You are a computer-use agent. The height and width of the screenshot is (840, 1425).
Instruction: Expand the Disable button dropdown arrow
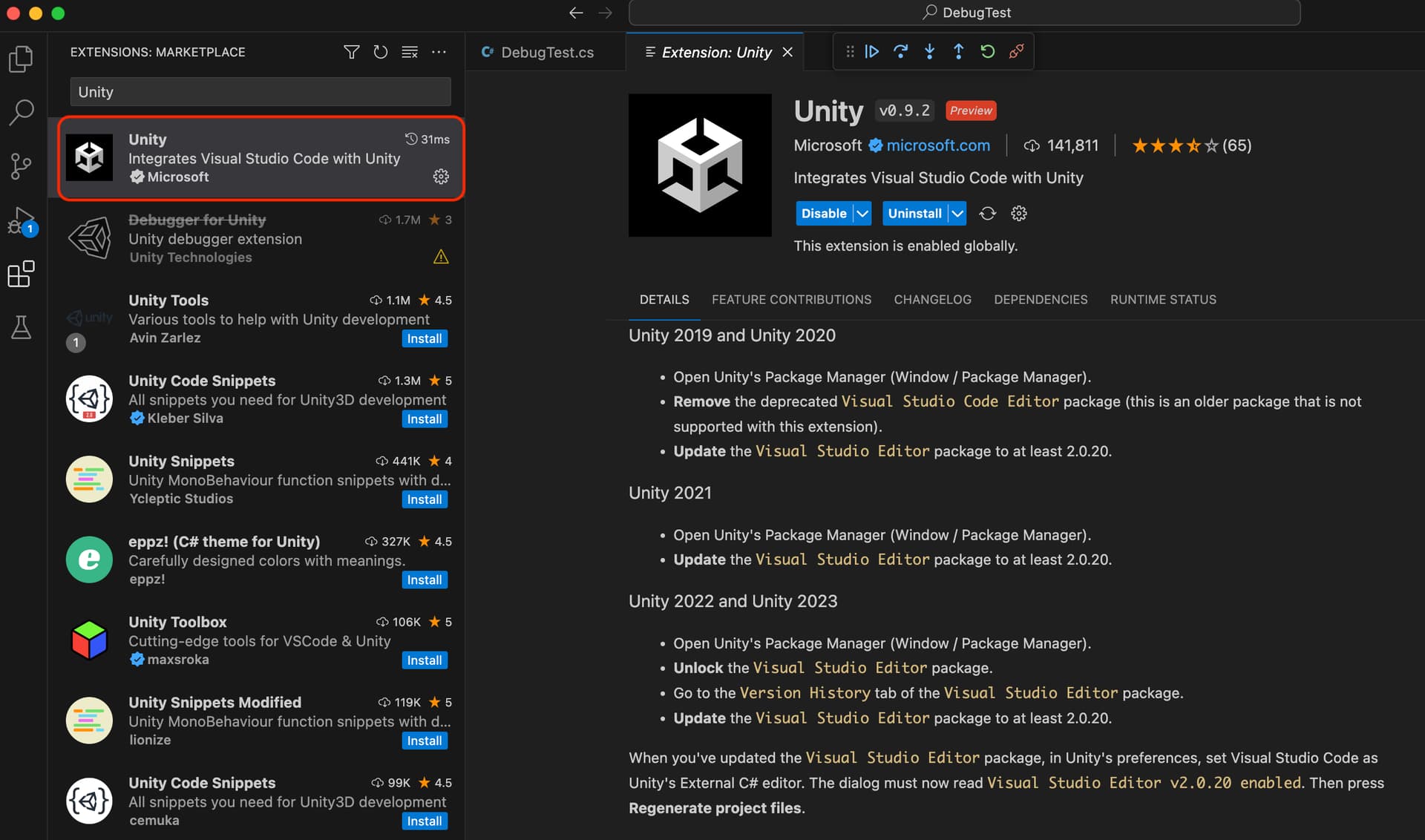[862, 214]
